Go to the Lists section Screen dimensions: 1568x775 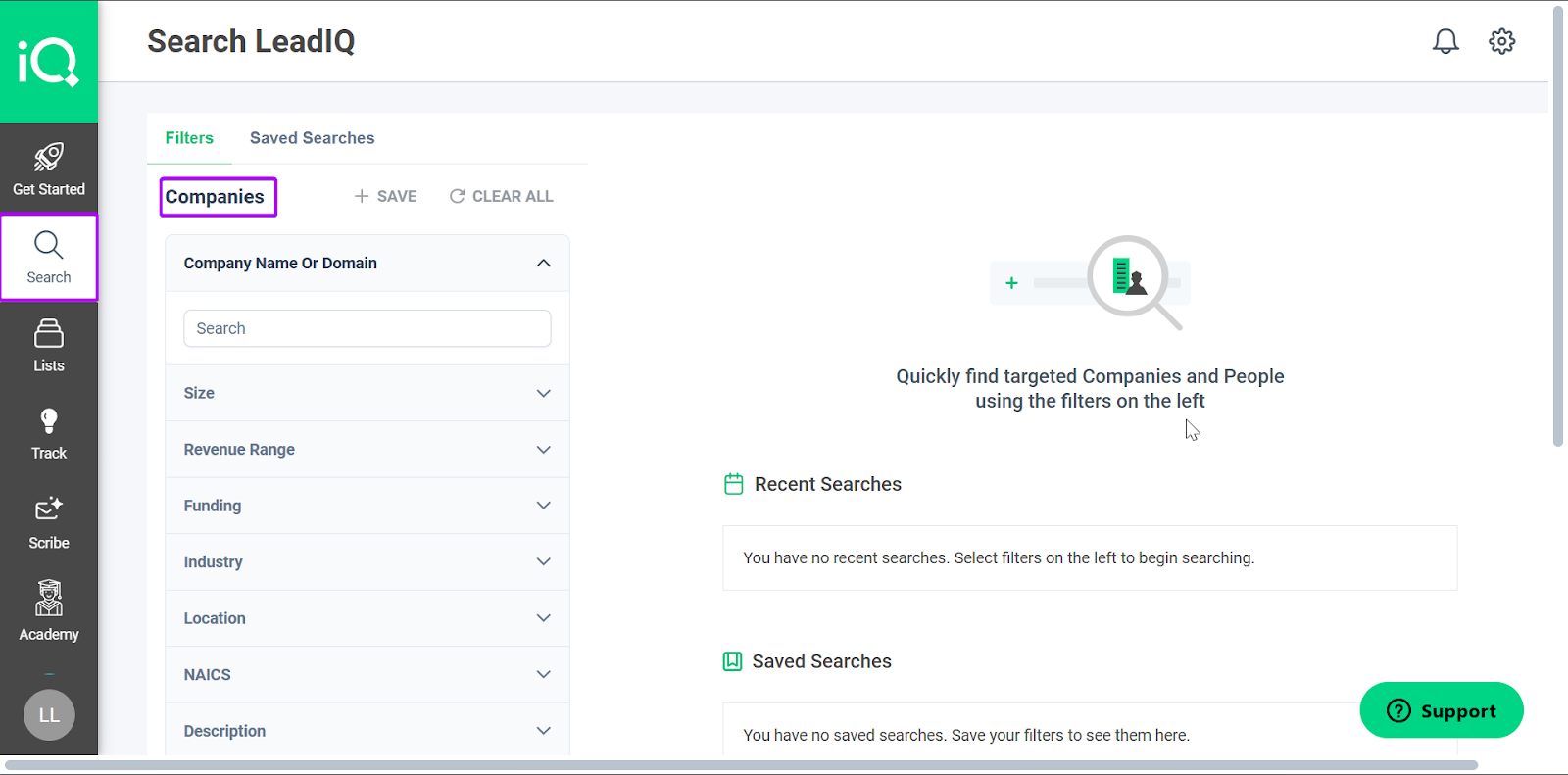tap(49, 346)
